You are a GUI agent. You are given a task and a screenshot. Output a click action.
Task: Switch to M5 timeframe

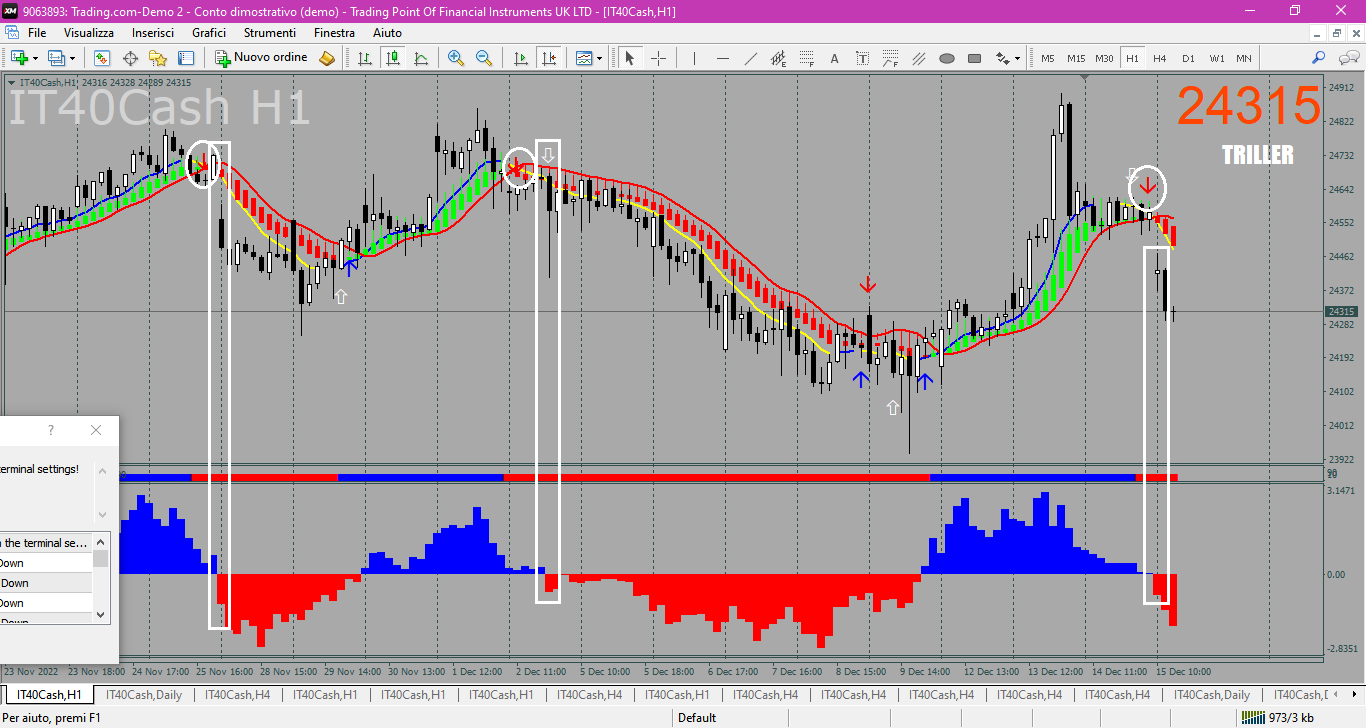tap(1048, 58)
